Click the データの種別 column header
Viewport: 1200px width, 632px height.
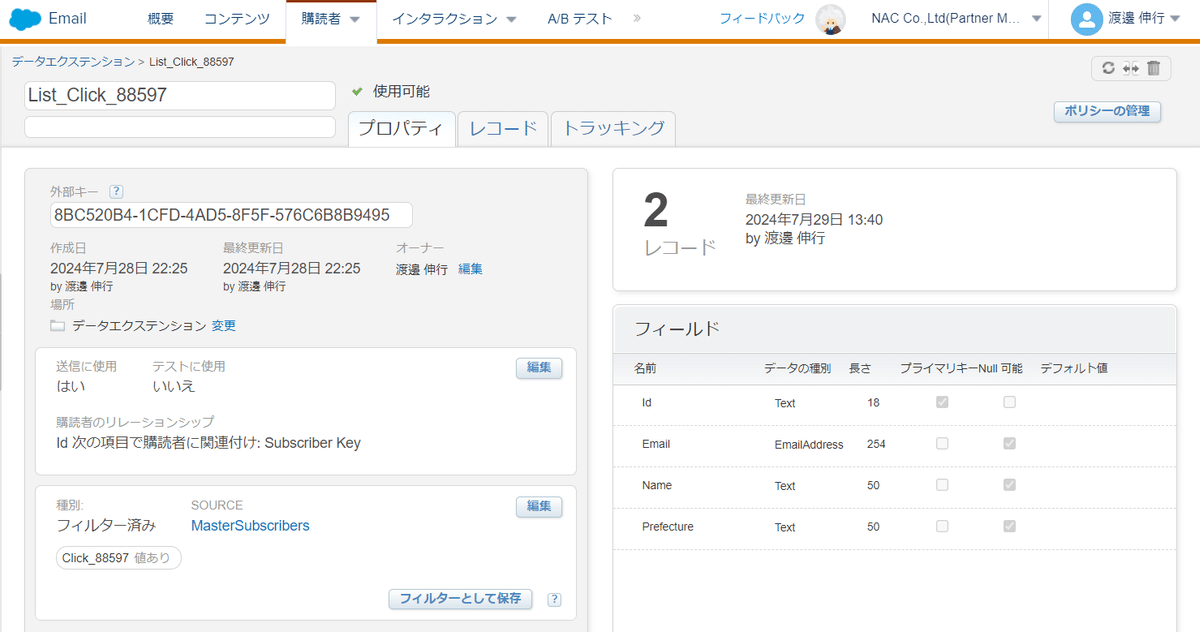(x=797, y=369)
